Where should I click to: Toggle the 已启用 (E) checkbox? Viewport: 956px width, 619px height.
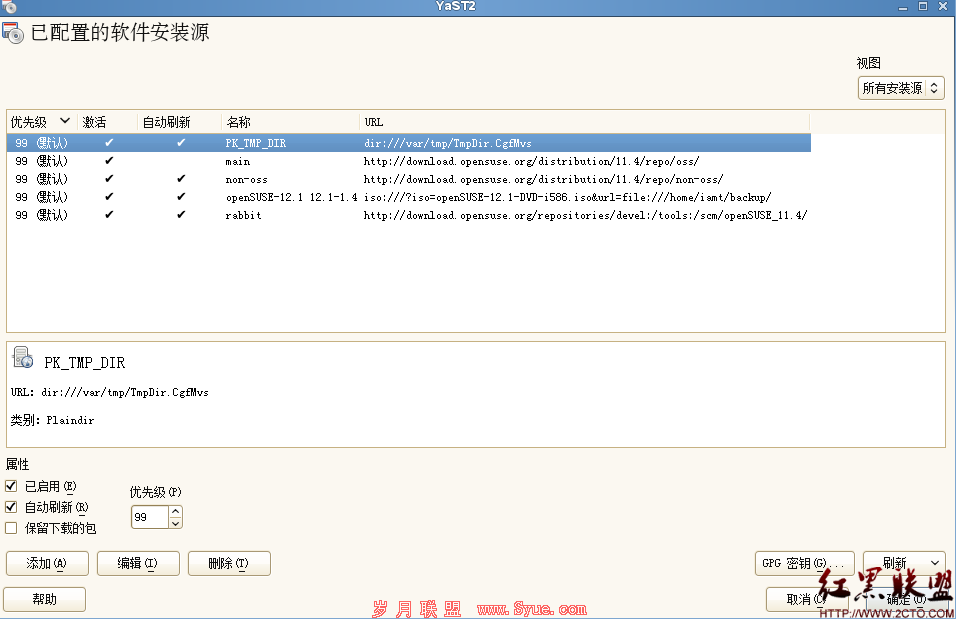[11, 486]
